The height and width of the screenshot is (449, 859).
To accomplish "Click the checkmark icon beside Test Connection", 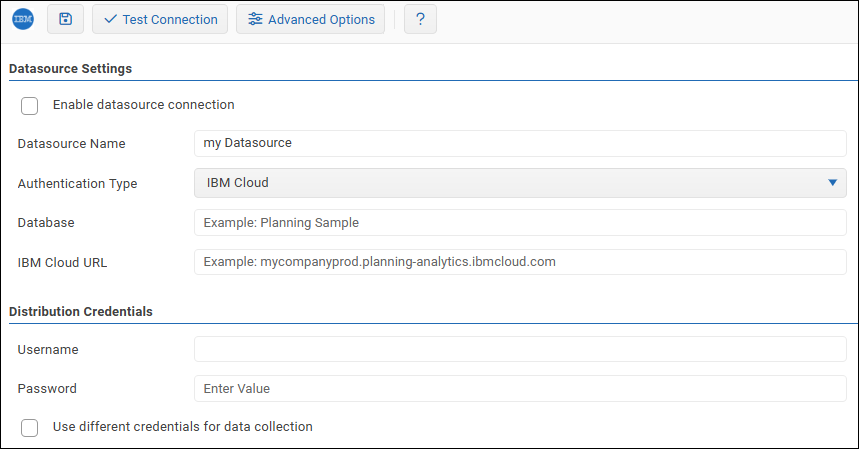I will click(x=110, y=19).
